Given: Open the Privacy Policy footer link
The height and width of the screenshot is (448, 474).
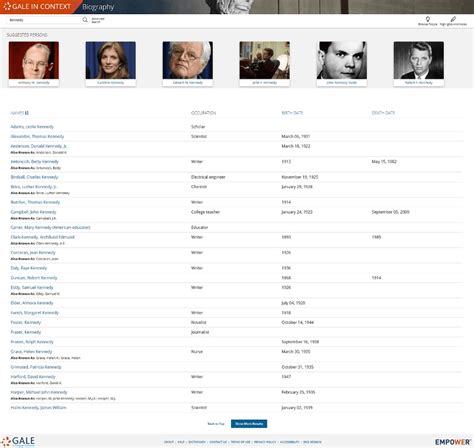Looking at the screenshot, I should point(265,442).
